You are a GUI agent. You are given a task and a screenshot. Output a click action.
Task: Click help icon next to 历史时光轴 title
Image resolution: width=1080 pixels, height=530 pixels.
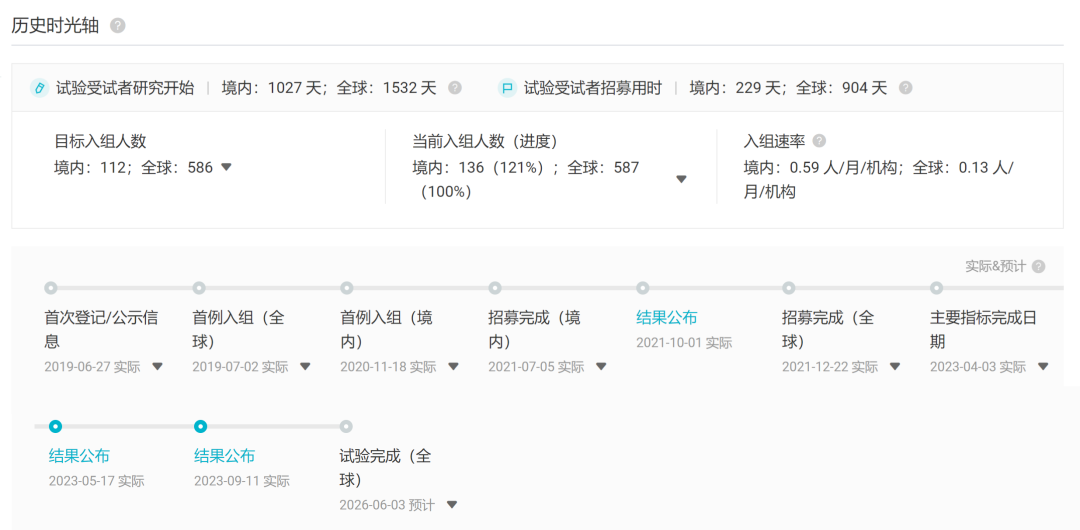tap(118, 26)
